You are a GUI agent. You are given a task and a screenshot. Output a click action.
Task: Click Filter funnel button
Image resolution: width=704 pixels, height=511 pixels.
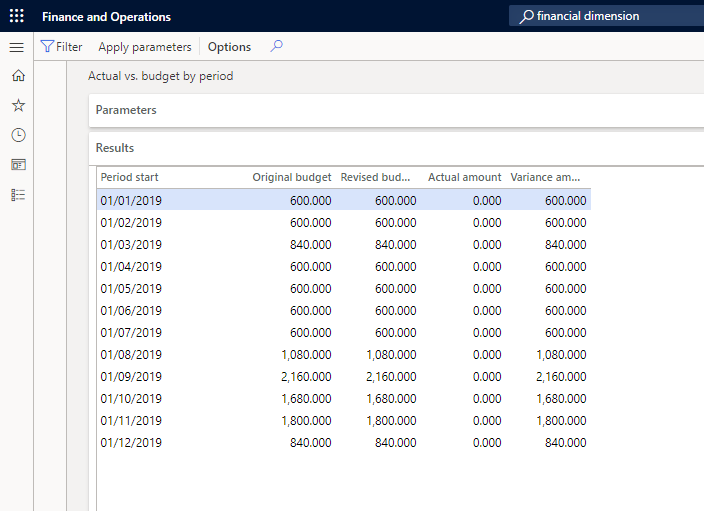coord(61,47)
